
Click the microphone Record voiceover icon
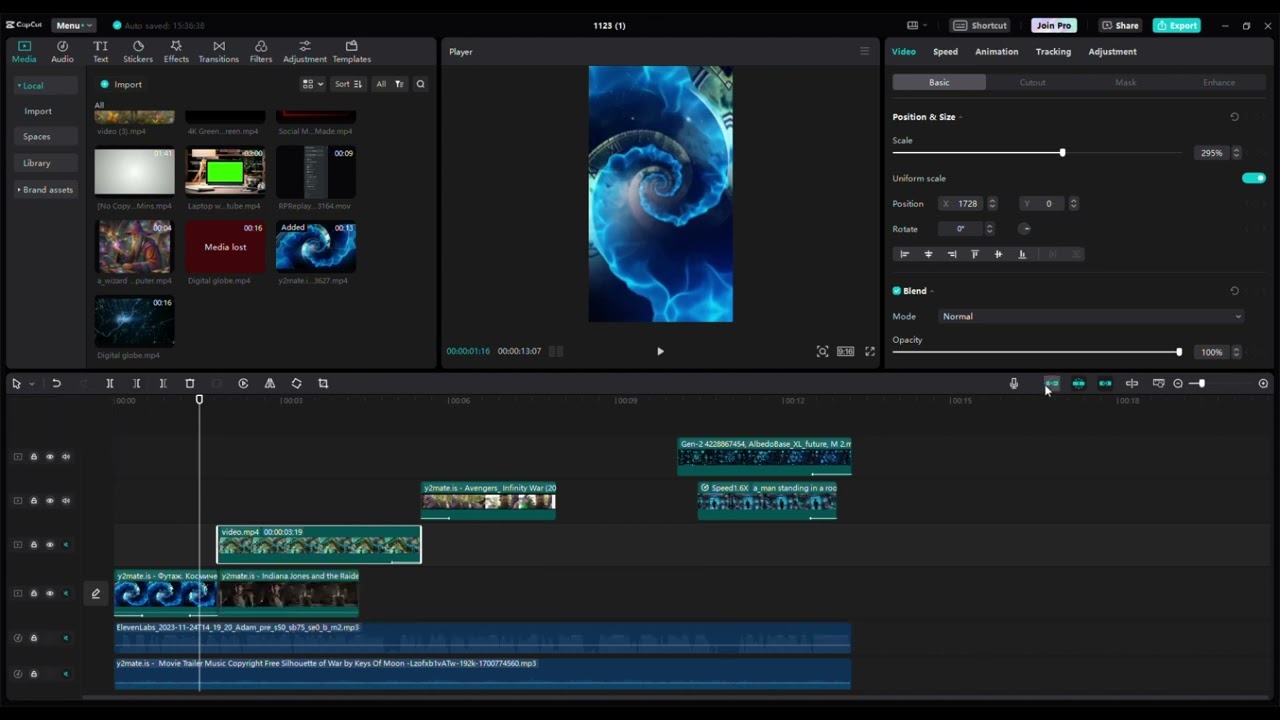tap(1014, 383)
